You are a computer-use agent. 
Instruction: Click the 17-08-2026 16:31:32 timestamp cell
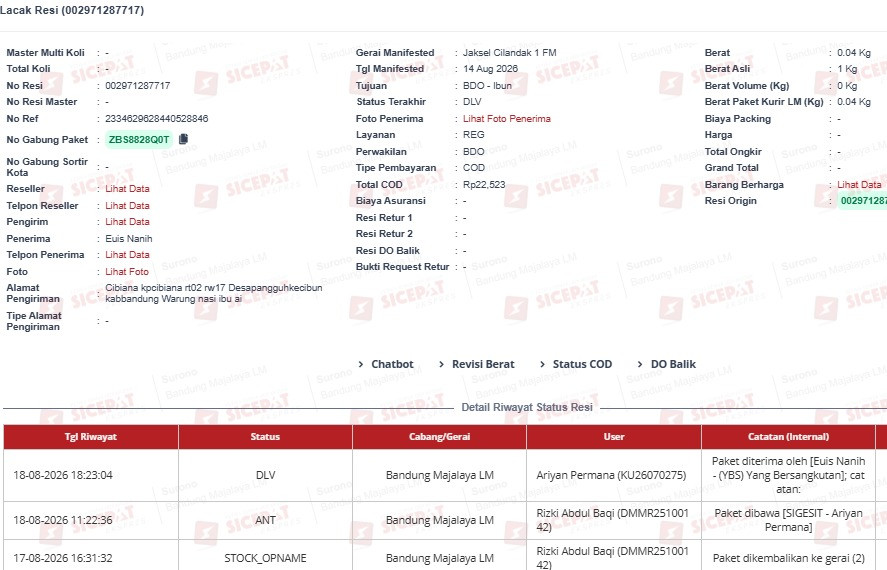(91, 558)
